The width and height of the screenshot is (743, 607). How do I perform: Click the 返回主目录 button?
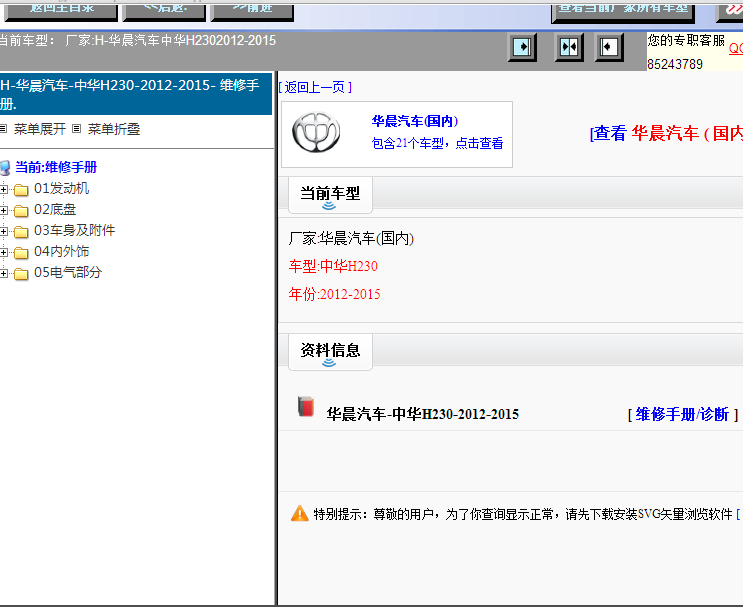[61, 11]
